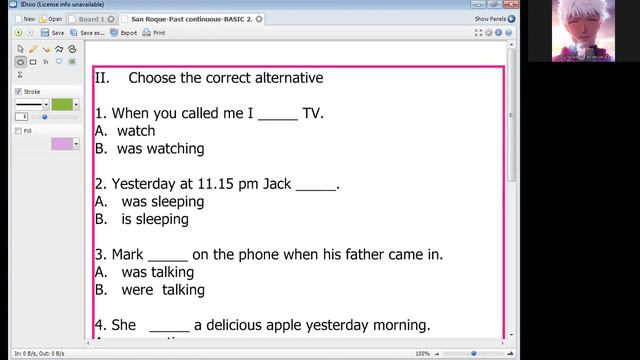Select the rectangle tool
The height and width of the screenshot is (360, 640).
pos(33,62)
